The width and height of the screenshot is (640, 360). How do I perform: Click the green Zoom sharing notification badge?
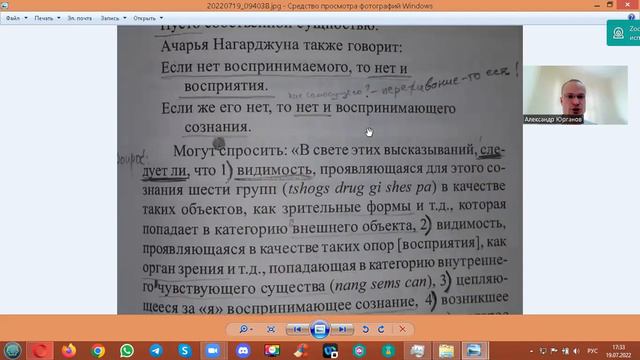[x=624, y=33]
